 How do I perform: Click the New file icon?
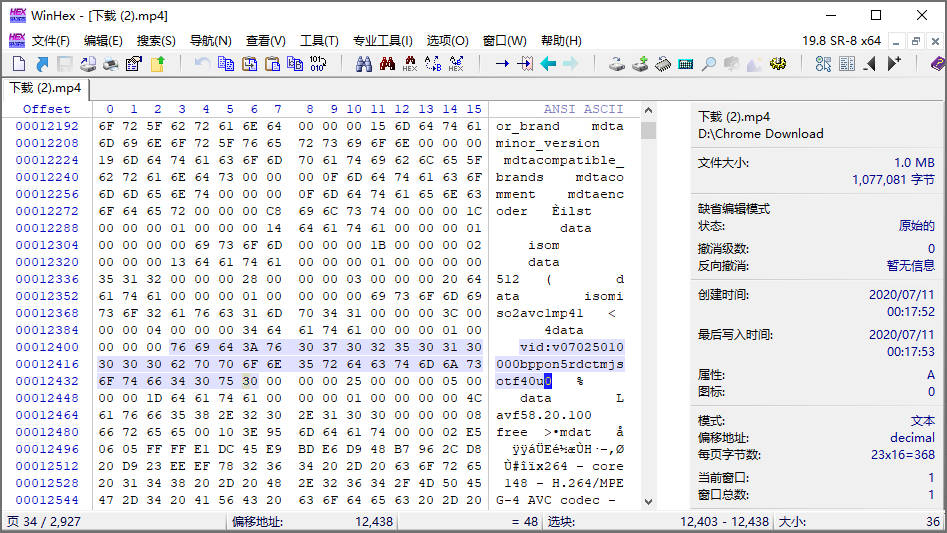[x=19, y=64]
